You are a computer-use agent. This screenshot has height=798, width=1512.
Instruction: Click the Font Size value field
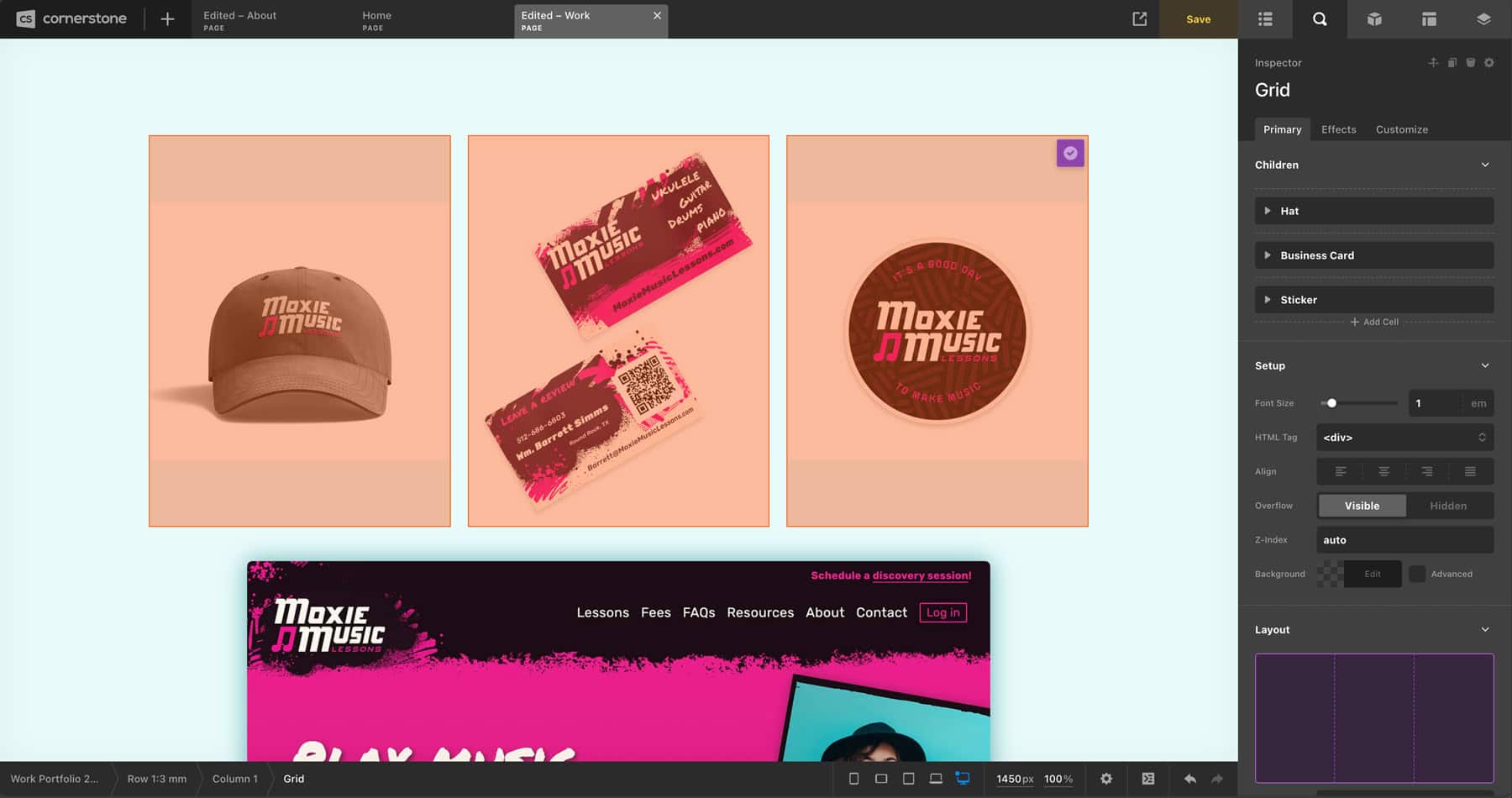(x=1435, y=403)
